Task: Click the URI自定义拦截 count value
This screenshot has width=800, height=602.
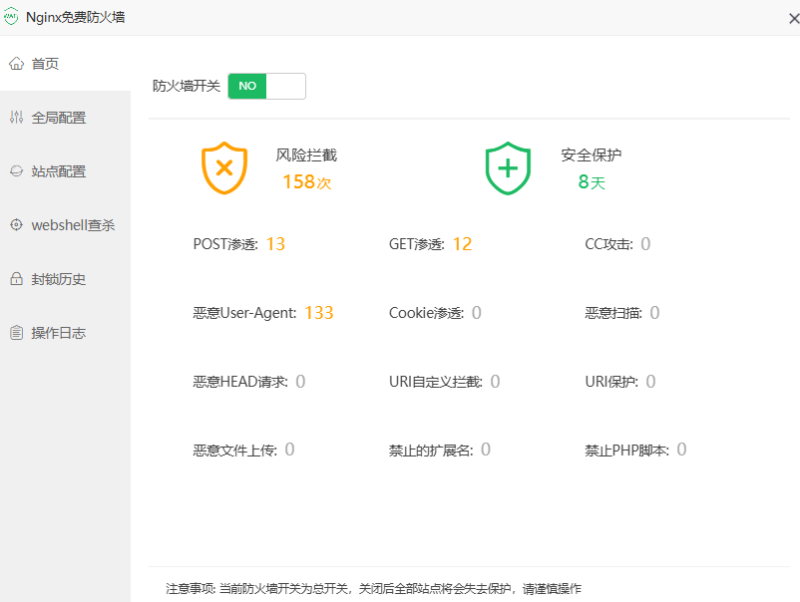Action: [495, 382]
